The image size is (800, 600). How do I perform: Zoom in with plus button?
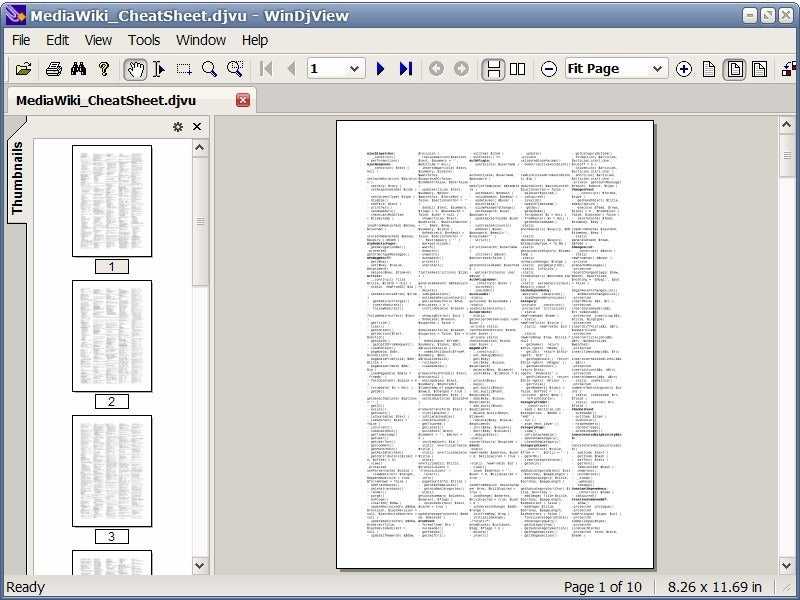tap(684, 69)
